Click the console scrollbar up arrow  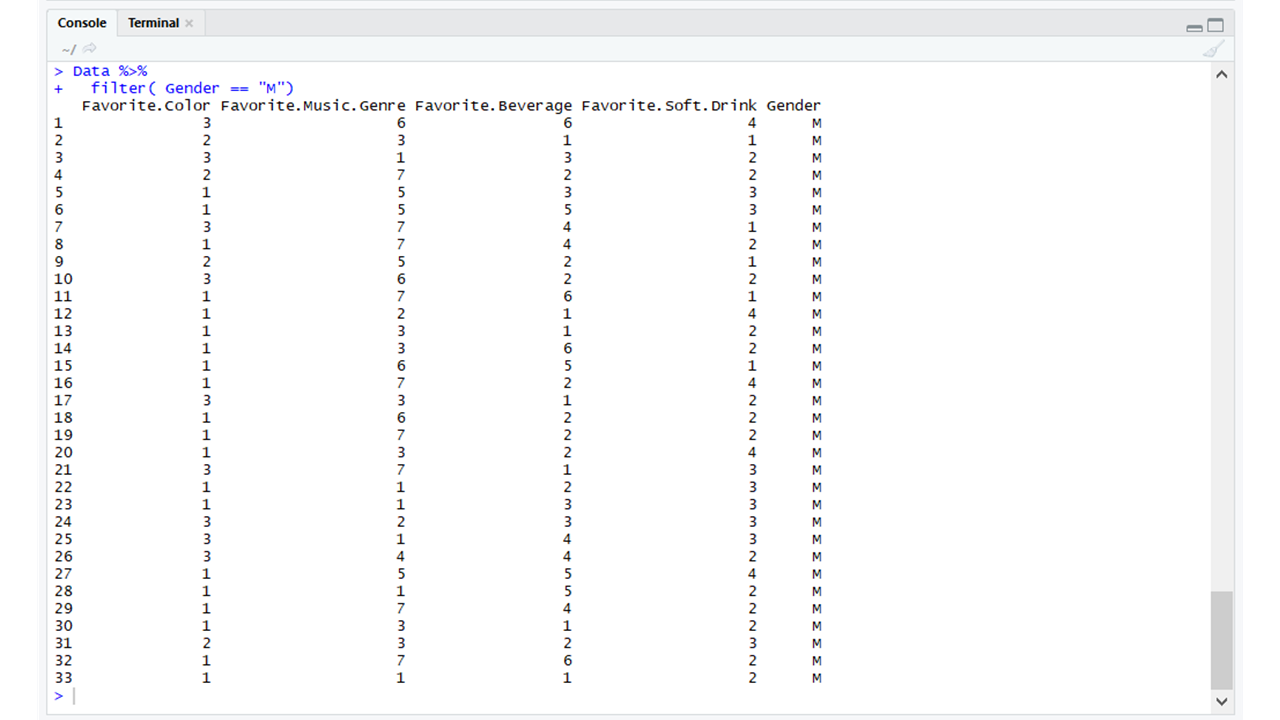(1221, 75)
